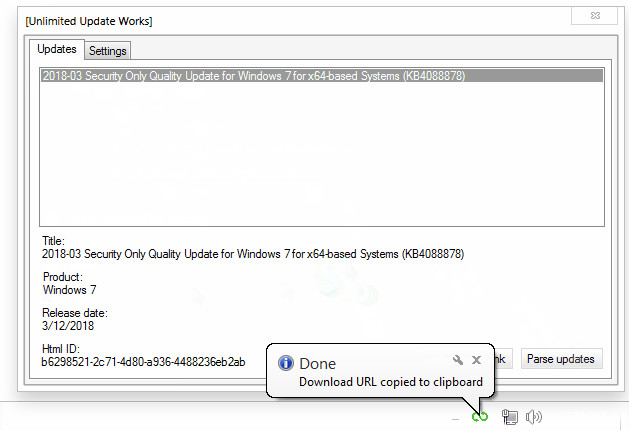Dismiss the Done notification balloon with X
Viewport: 629px width, 433px height.
[476, 360]
